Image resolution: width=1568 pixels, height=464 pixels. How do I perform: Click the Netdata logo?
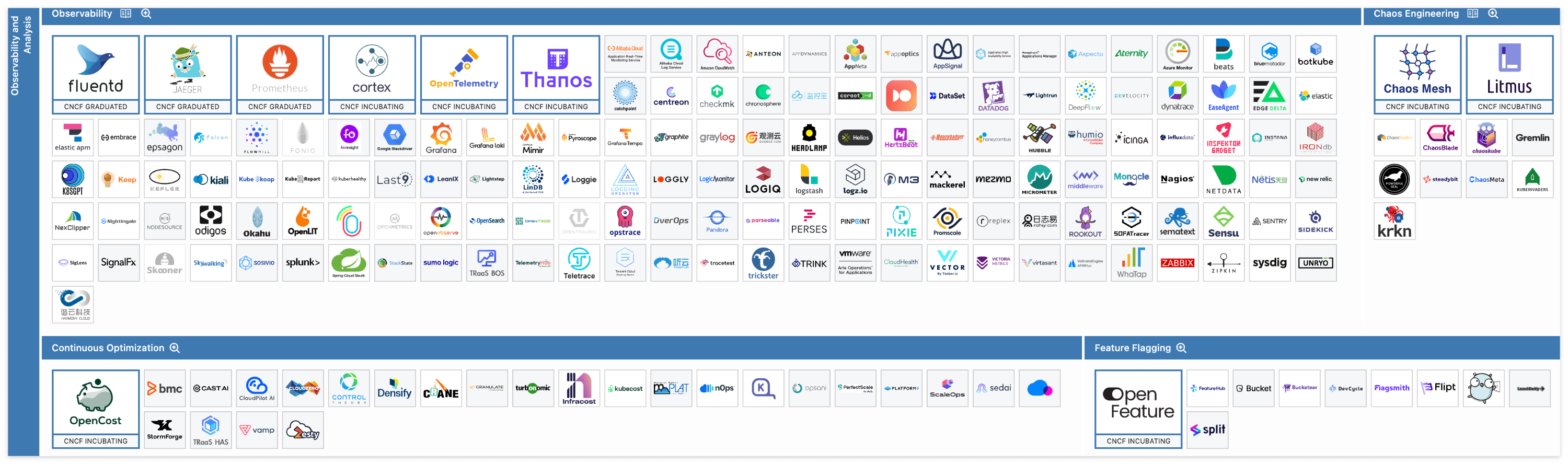[1224, 179]
